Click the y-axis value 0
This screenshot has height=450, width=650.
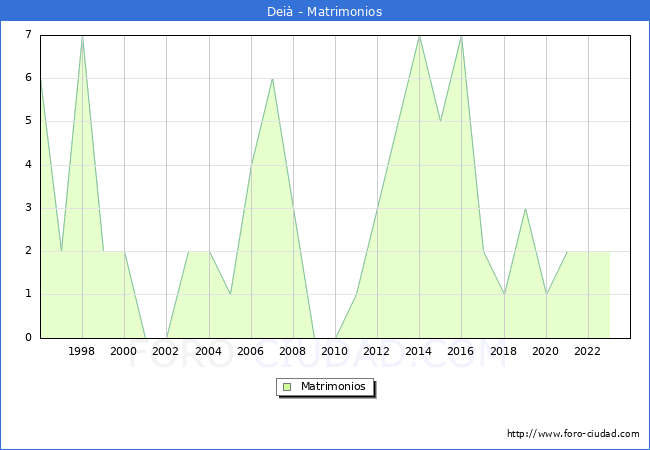coord(28,337)
